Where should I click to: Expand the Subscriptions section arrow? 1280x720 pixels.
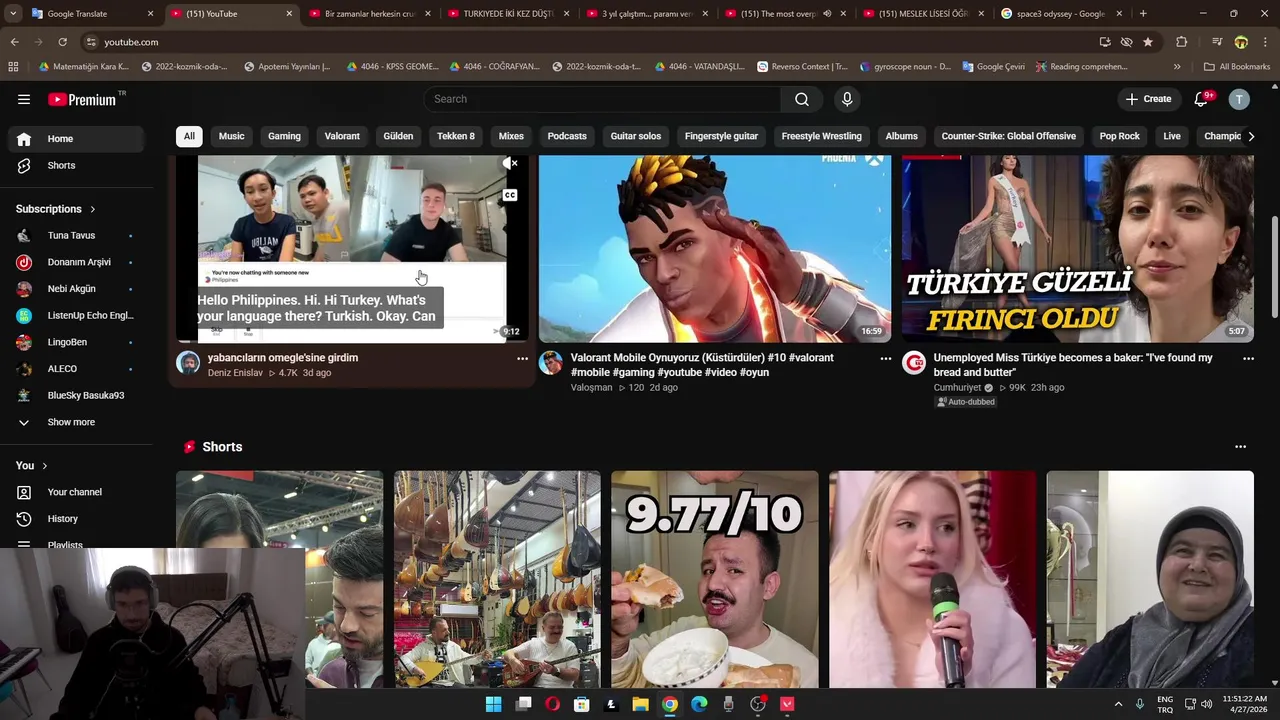click(x=93, y=209)
